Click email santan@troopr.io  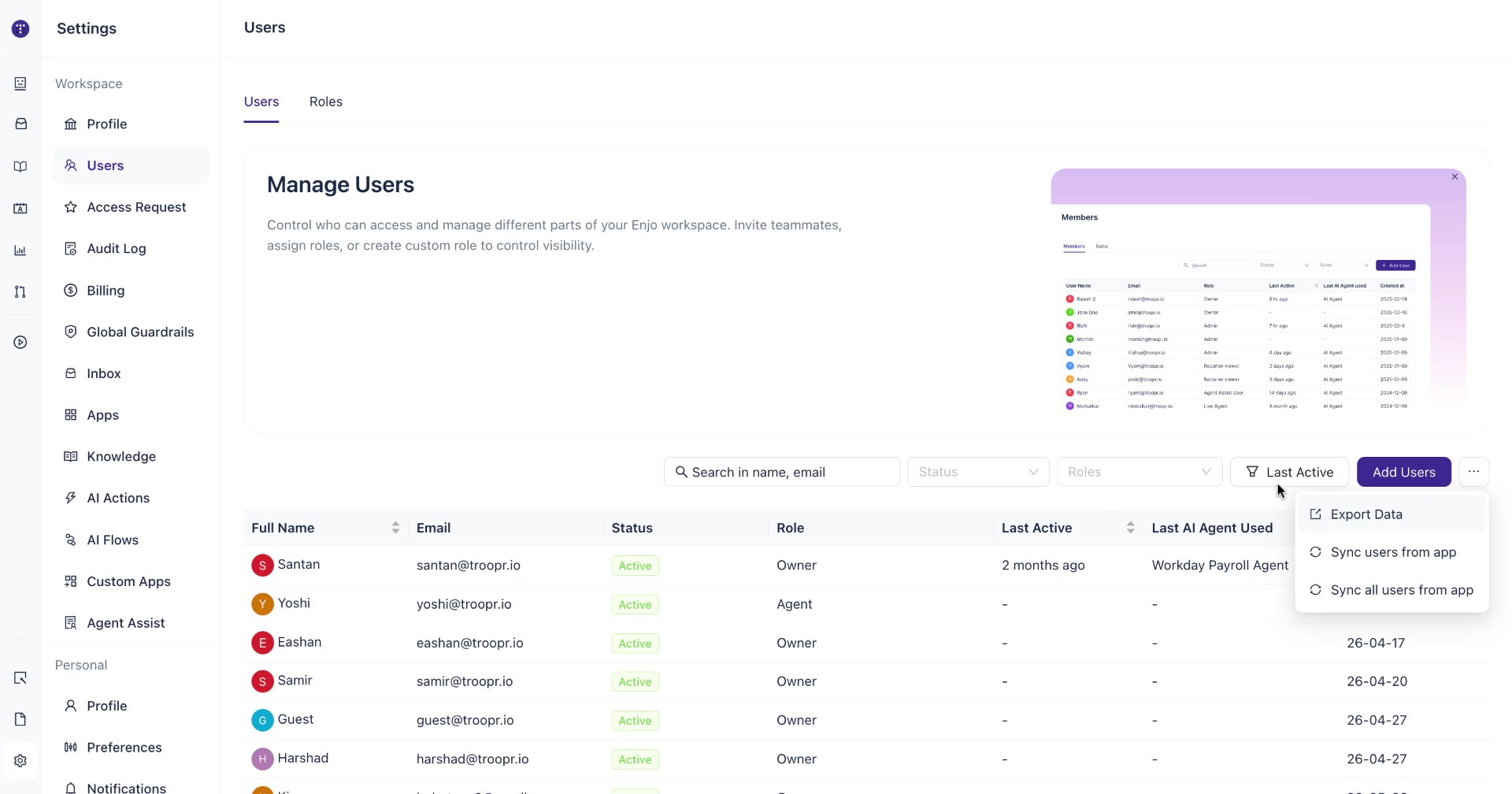coord(468,566)
